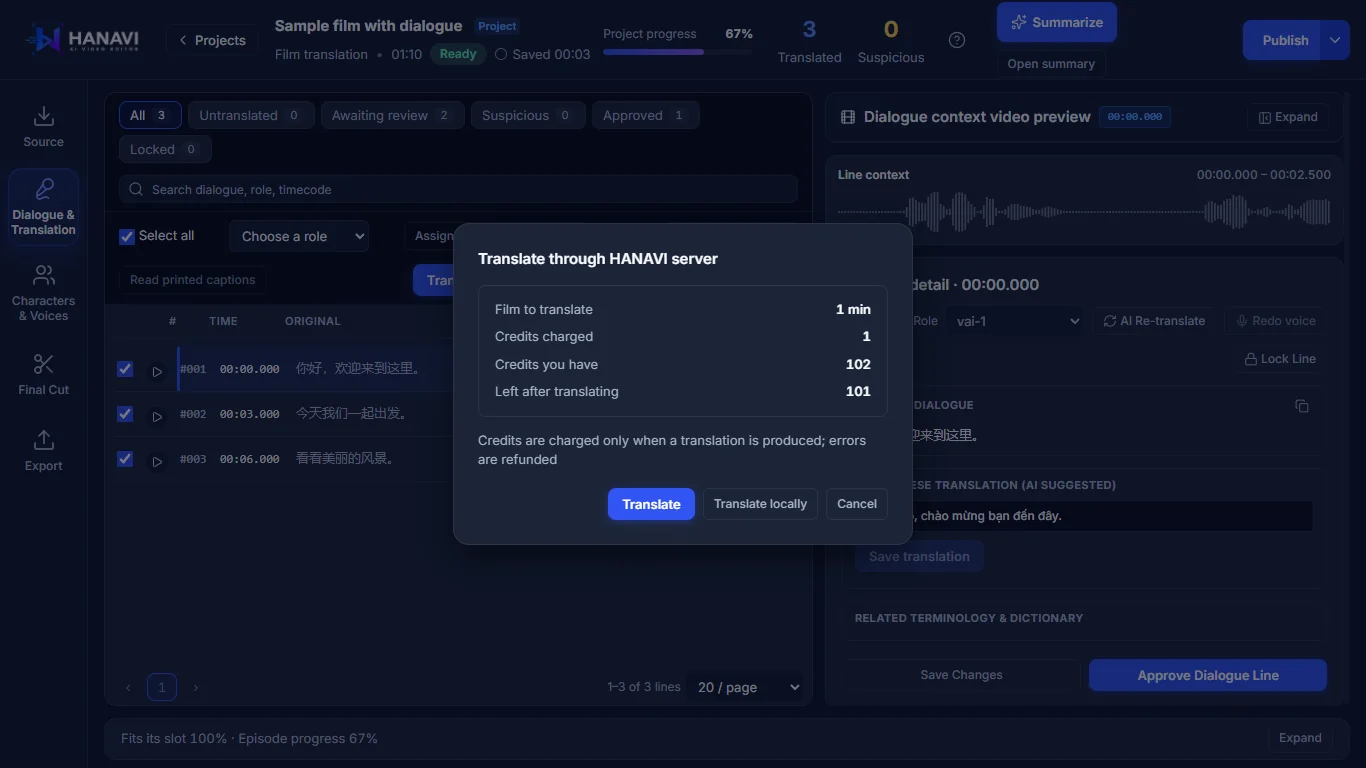Expand the video preview panel
This screenshot has height=768, width=1366.
1288,117
